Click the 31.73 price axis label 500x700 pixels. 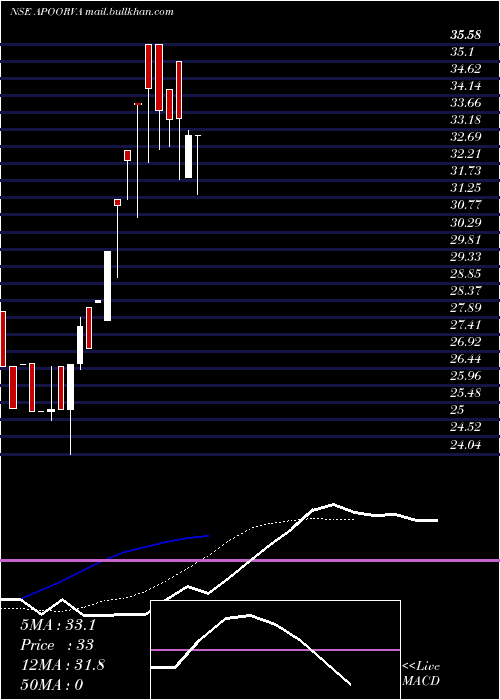point(466,171)
